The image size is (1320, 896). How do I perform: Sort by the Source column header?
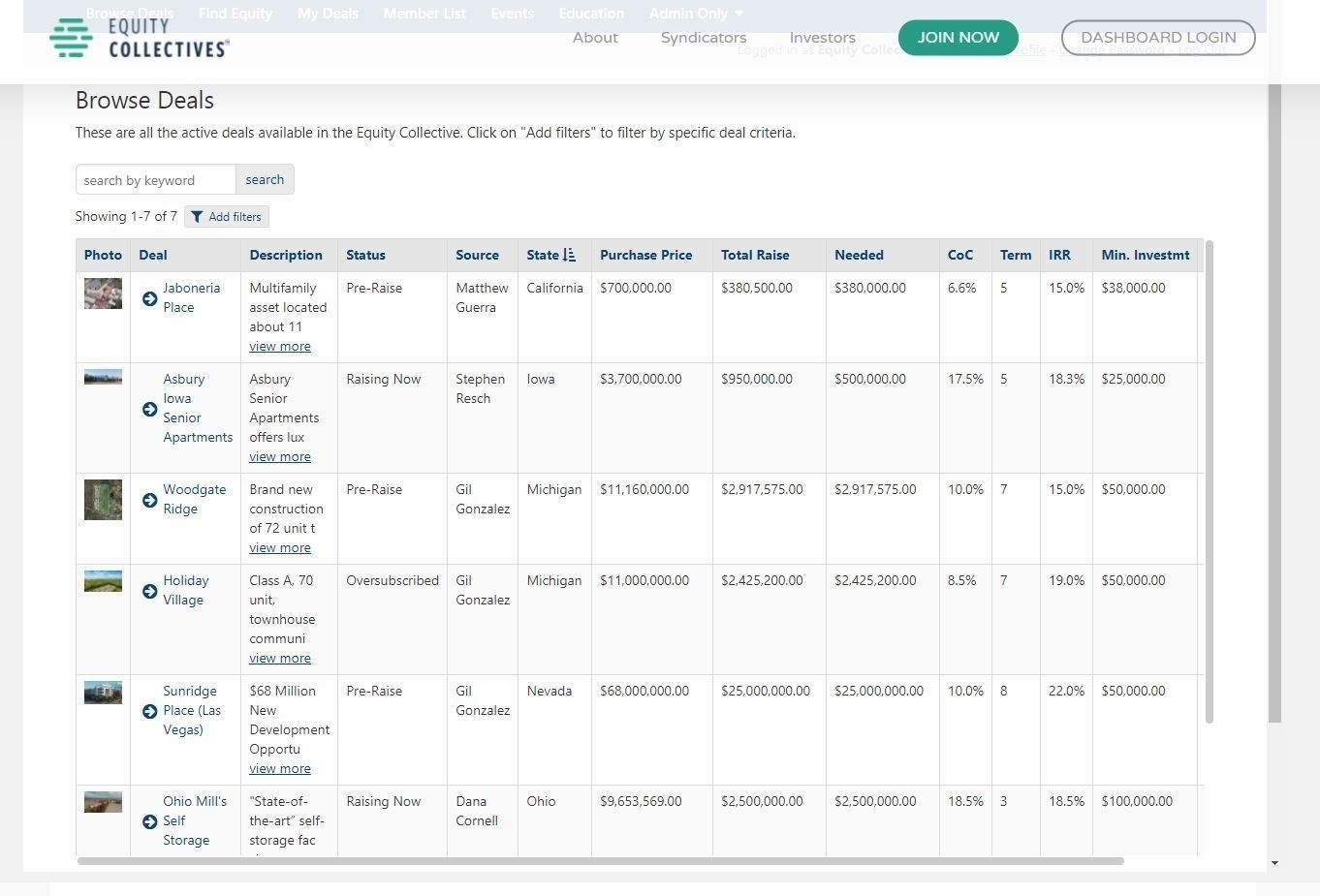click(477, 256)
